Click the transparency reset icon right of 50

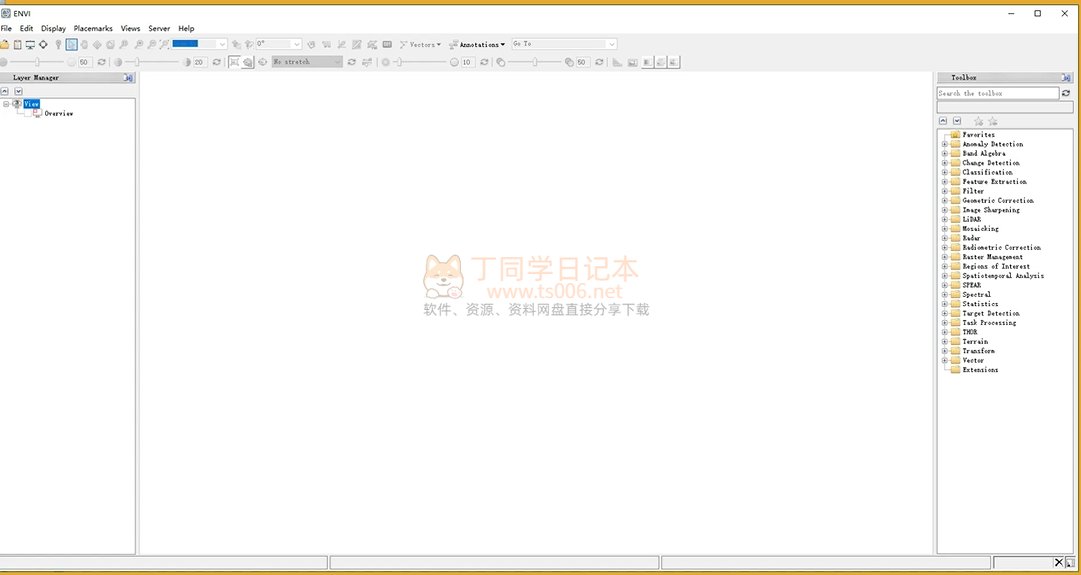click(599, 62)
